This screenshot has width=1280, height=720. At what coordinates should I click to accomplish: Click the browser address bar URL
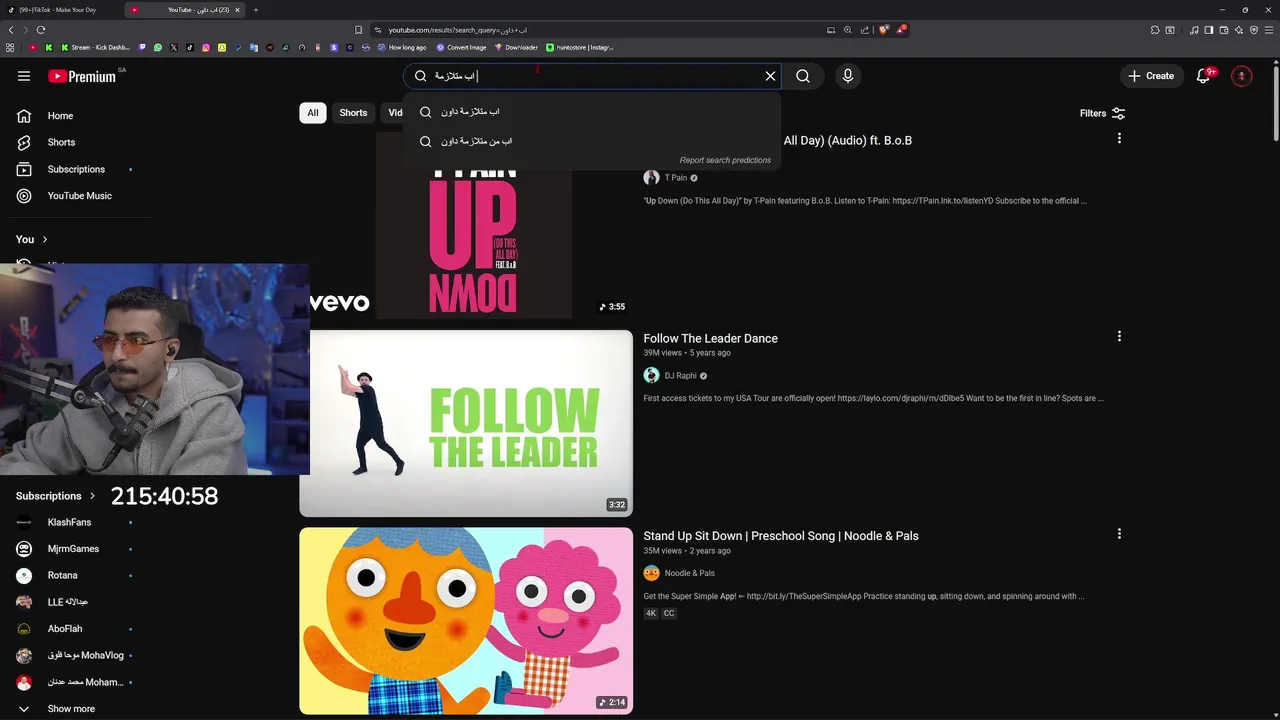click(457, 30)
